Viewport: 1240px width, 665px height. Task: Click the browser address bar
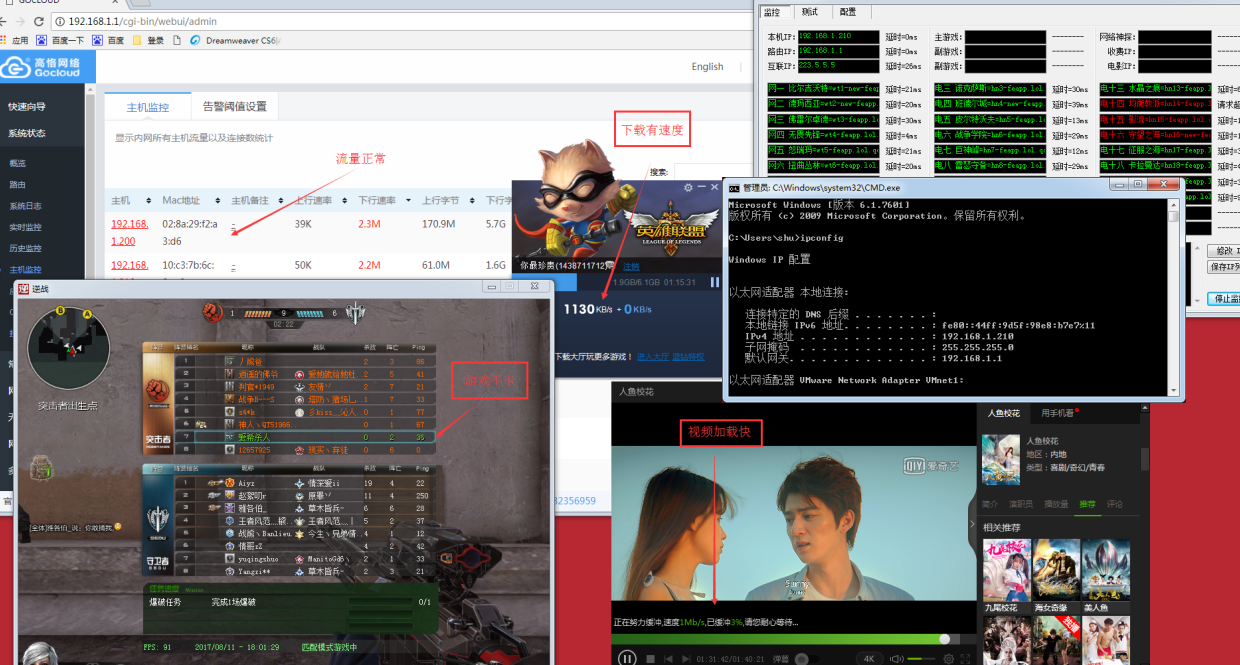coord(400,20)
